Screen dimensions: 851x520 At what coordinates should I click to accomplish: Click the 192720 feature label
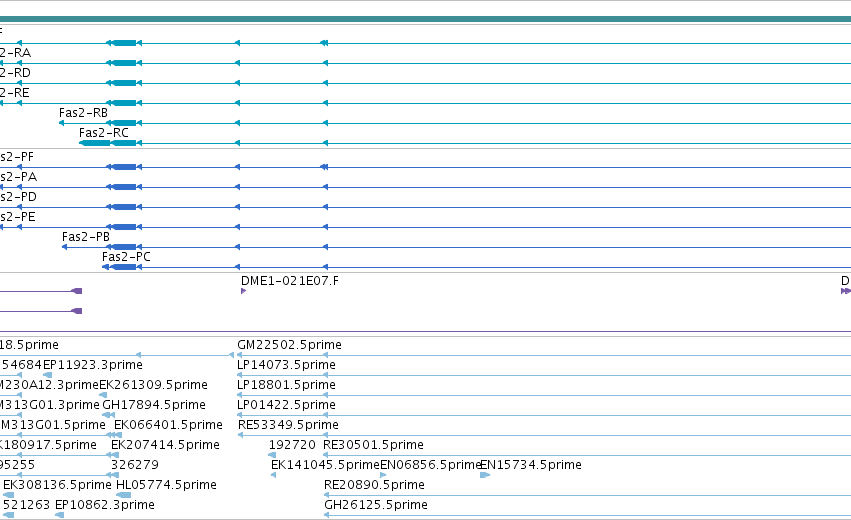292,445
